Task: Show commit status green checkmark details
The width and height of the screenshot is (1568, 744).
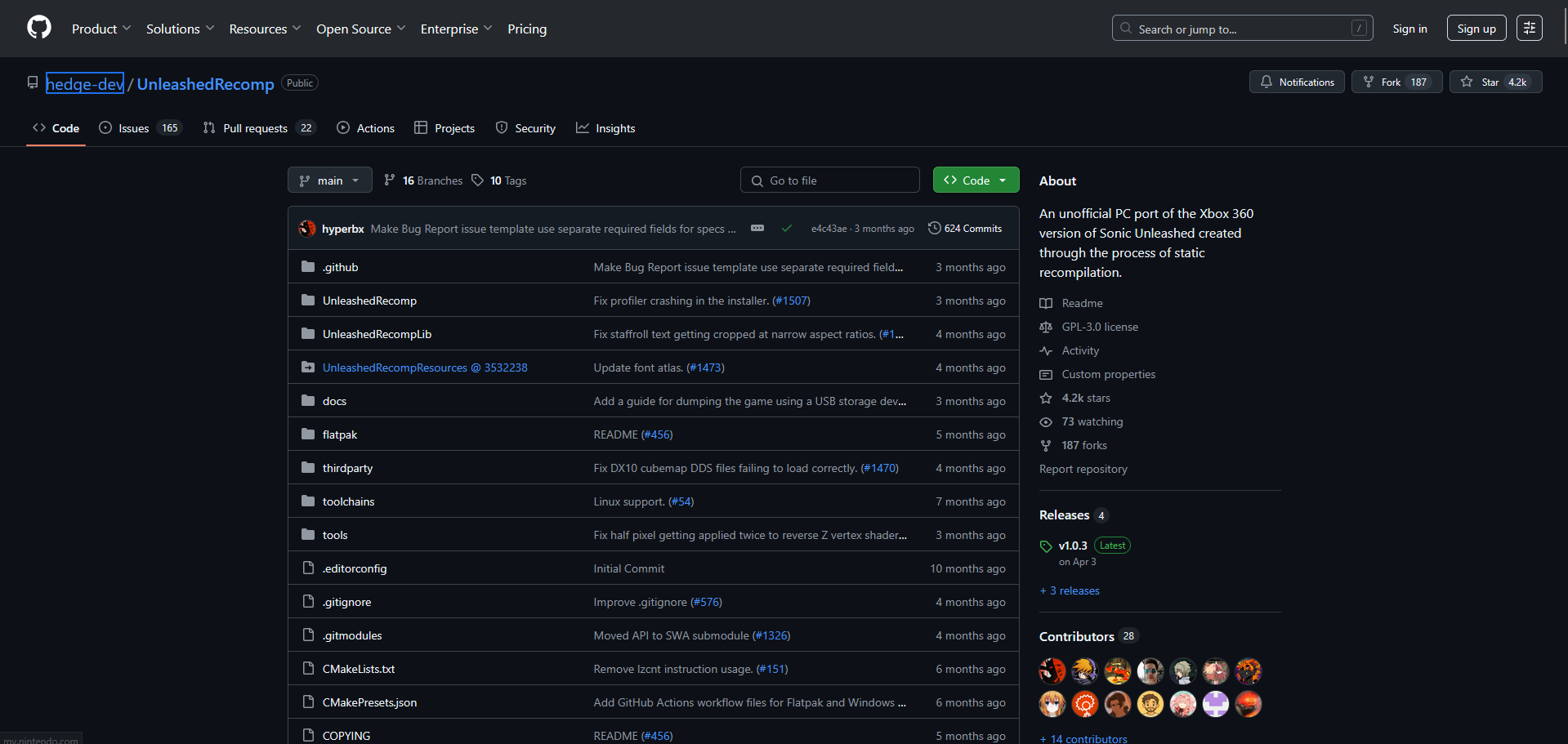Action: (786, 229)
